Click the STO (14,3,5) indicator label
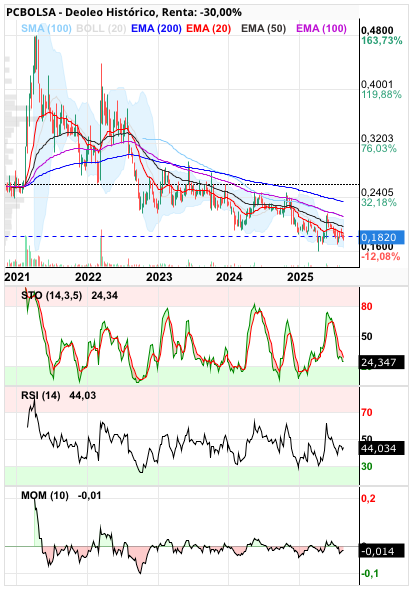 pos(52,296)
